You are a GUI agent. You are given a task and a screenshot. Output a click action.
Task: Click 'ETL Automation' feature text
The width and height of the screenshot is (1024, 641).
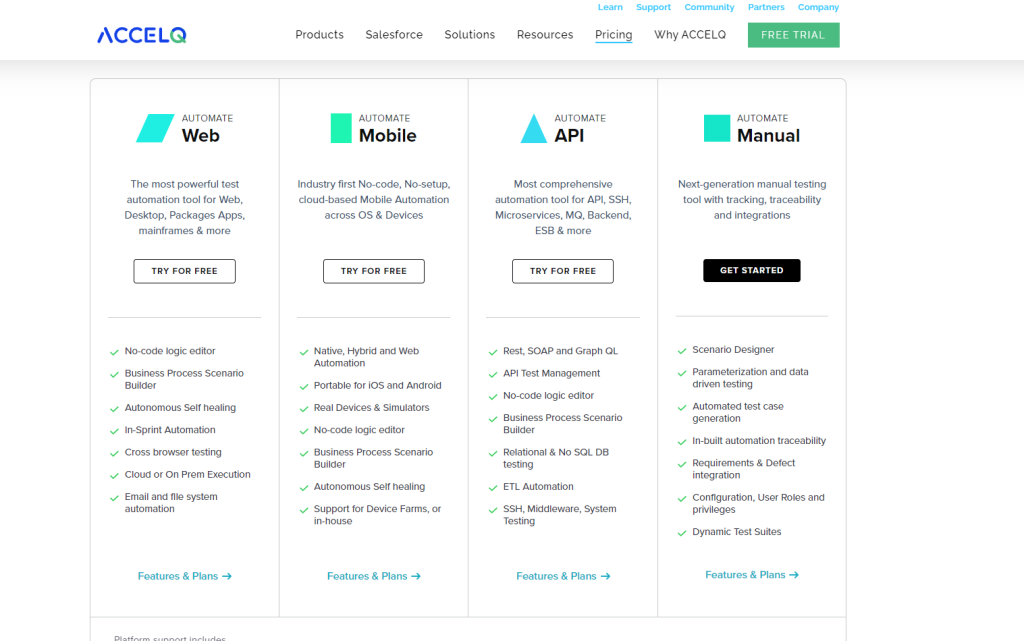pos(538,487)
